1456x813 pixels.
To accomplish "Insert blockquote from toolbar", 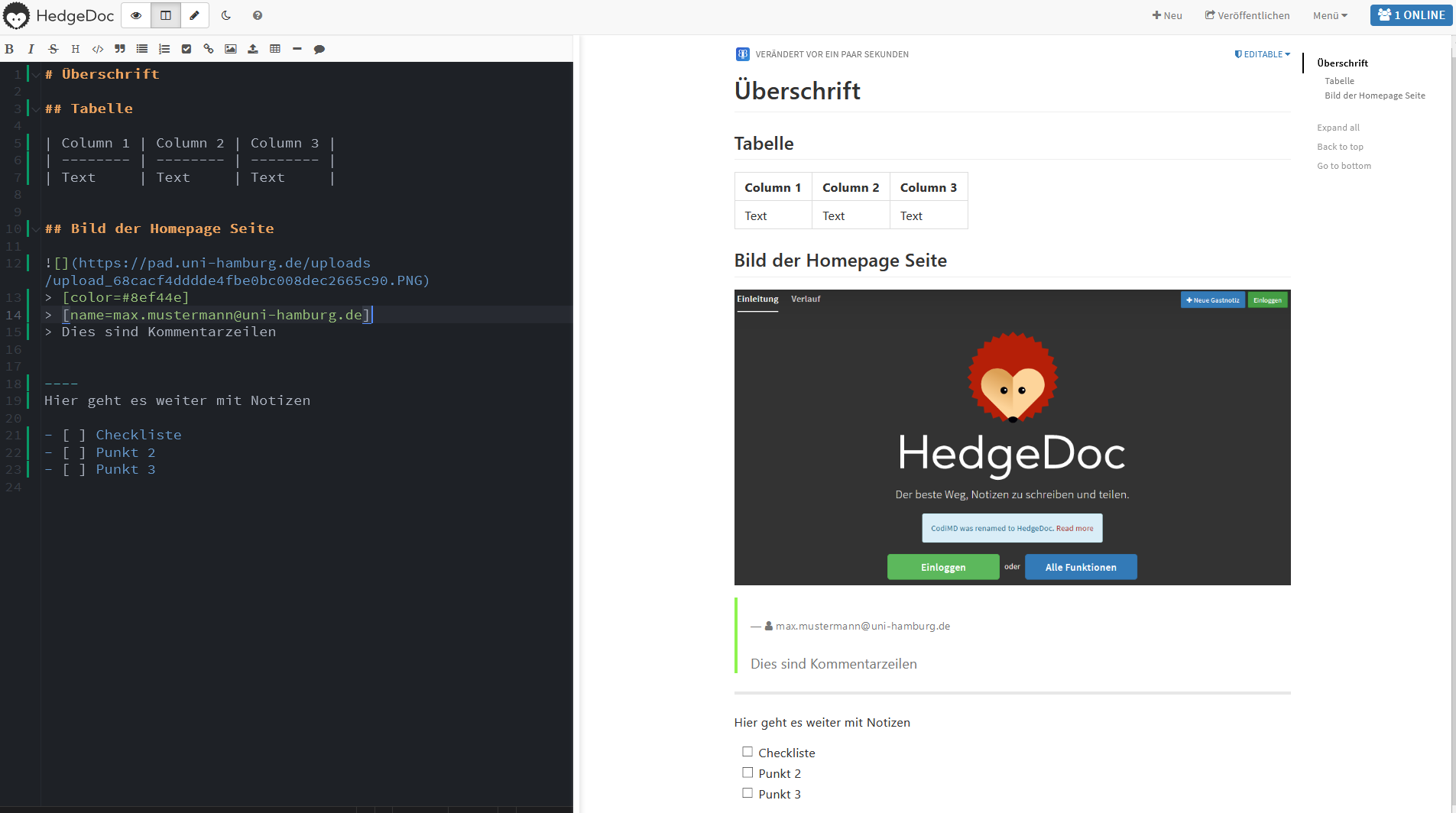I will point(120,49).
